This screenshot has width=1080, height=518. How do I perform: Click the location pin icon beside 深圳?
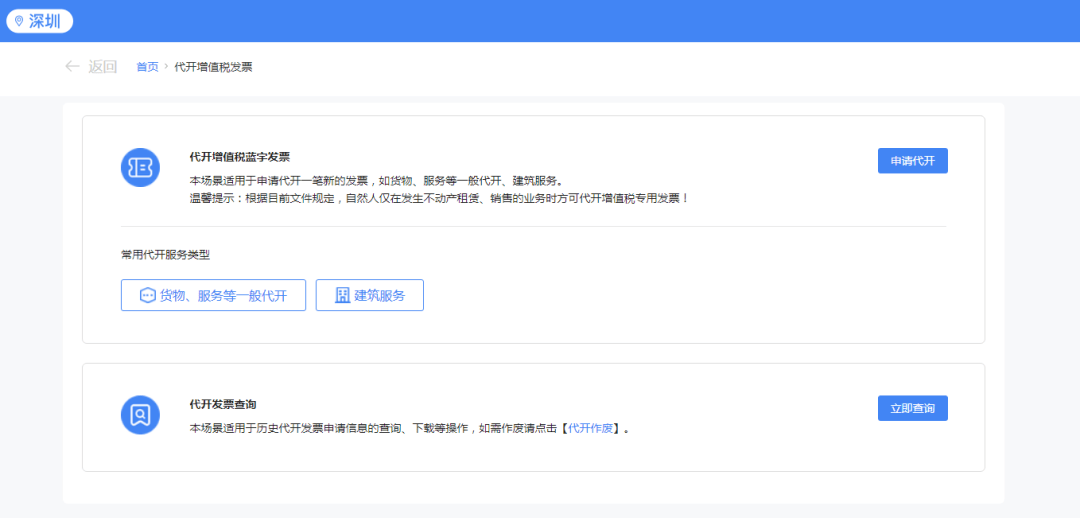coord(19,21)
